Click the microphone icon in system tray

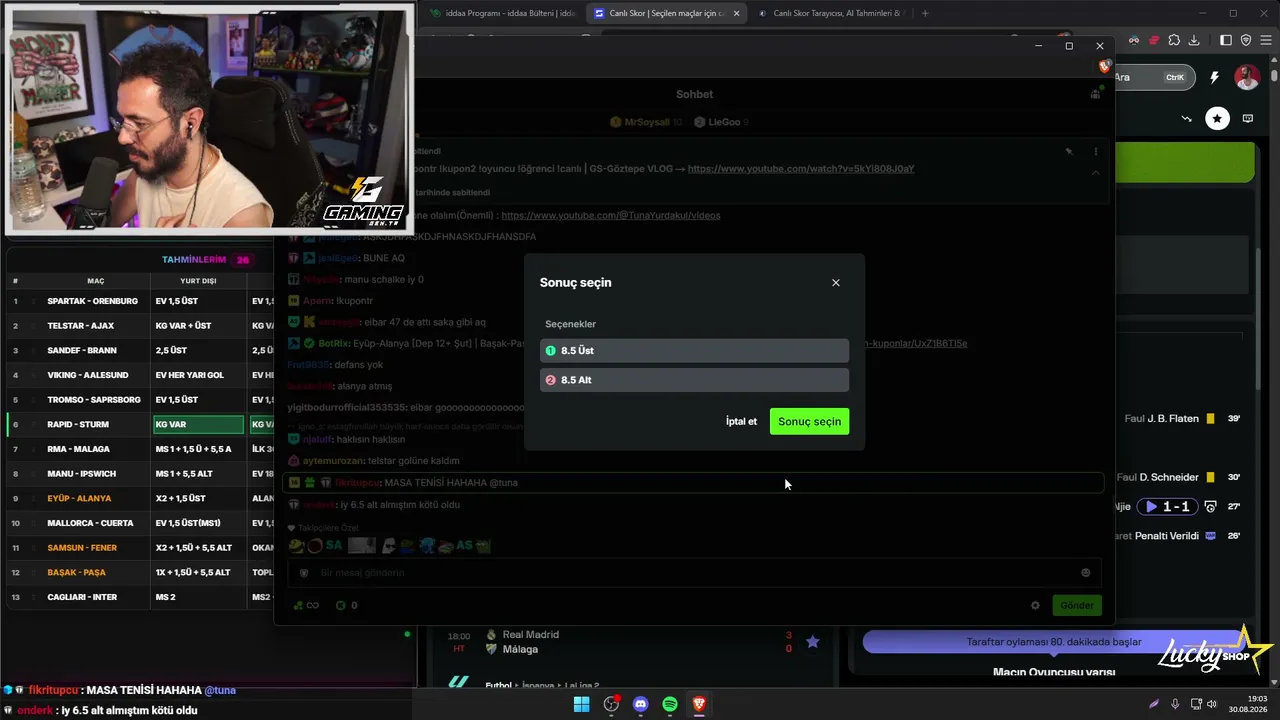point(1175,704)
